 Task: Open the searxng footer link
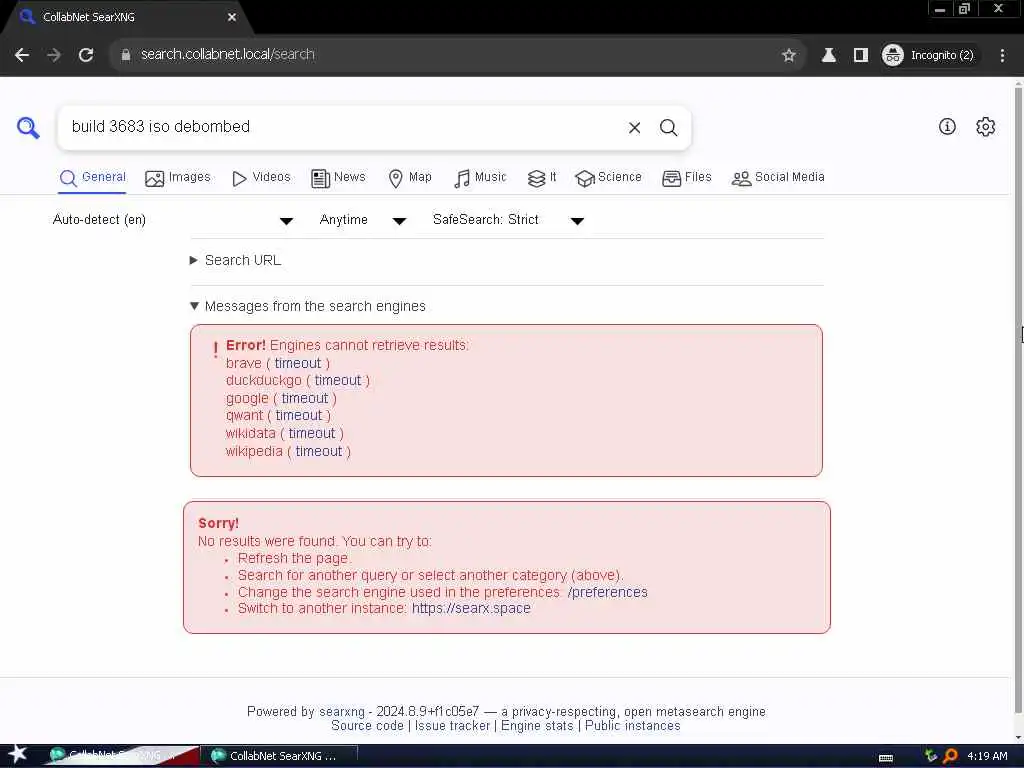[x=342, y=712]
